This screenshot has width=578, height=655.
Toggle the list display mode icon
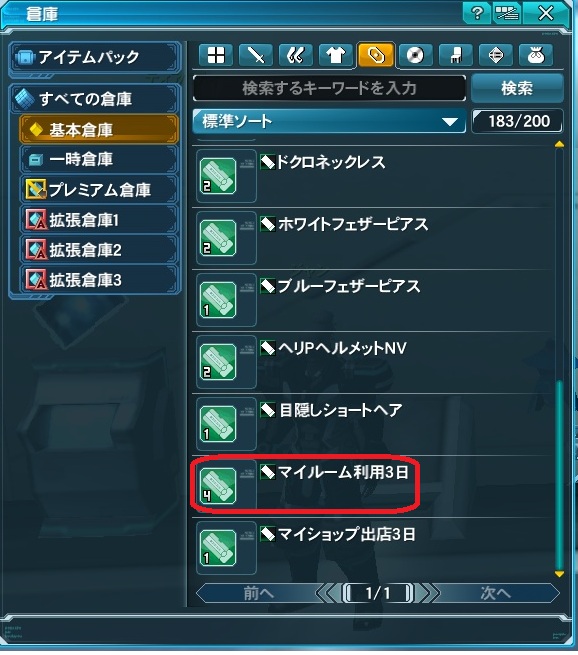pyautogui.click(x=506, y=13)
